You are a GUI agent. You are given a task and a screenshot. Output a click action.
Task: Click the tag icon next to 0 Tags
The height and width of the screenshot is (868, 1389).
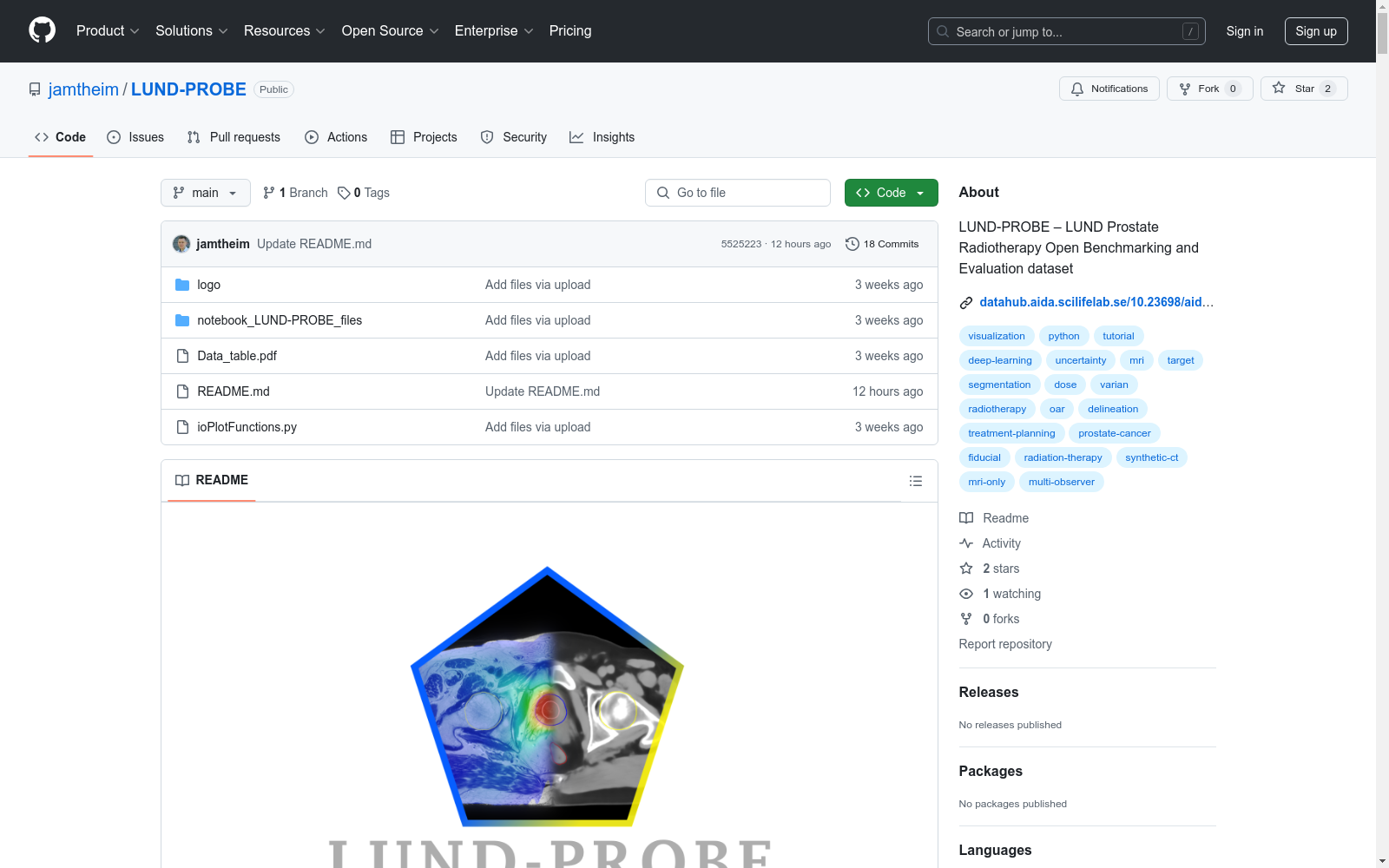pyautogui.click(x=342, y=192)
